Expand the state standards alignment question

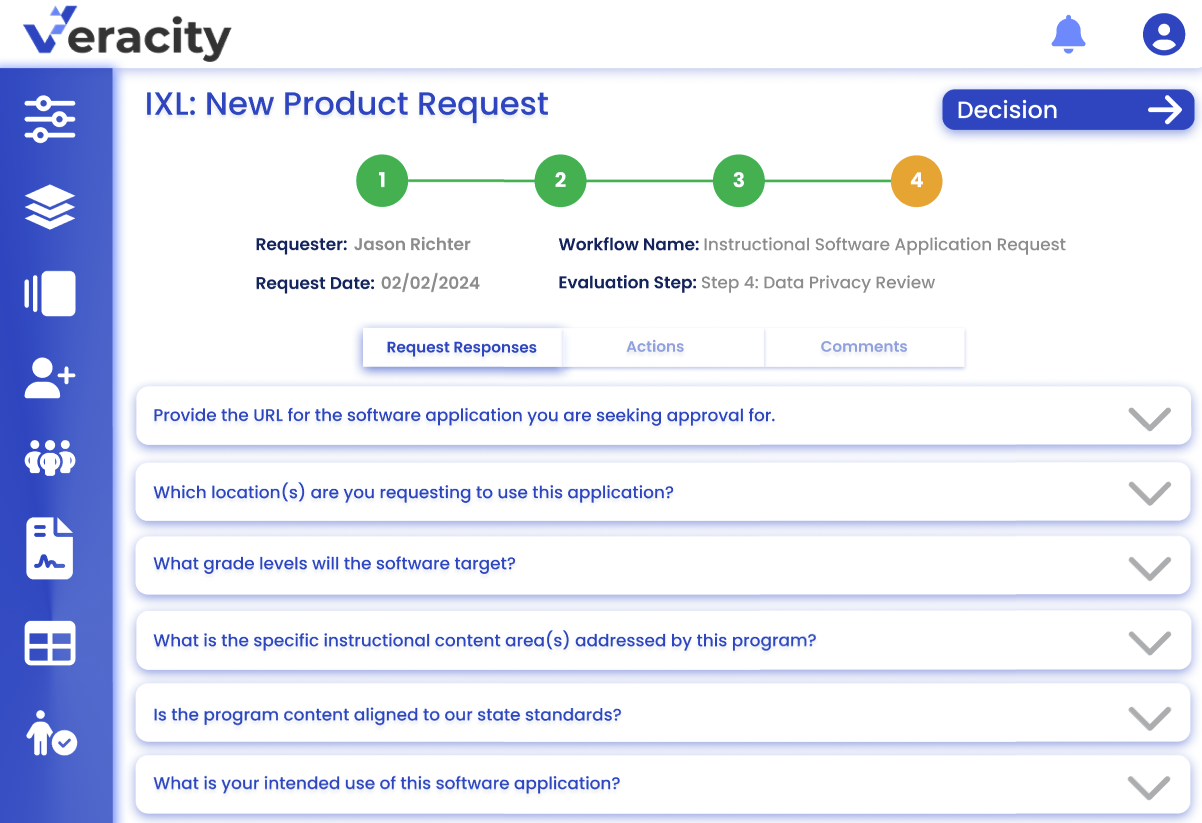tap(1149, 717)
